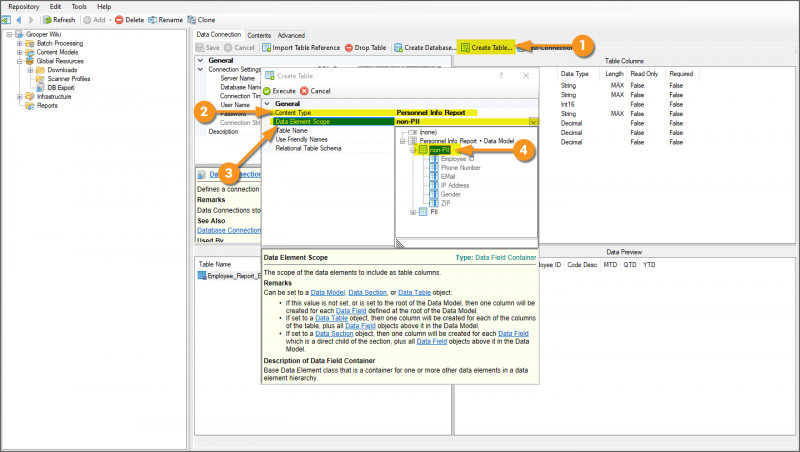Screen dimensions: 800x452
Task: Expand the Content Models tree node
Action: point(19,52)
